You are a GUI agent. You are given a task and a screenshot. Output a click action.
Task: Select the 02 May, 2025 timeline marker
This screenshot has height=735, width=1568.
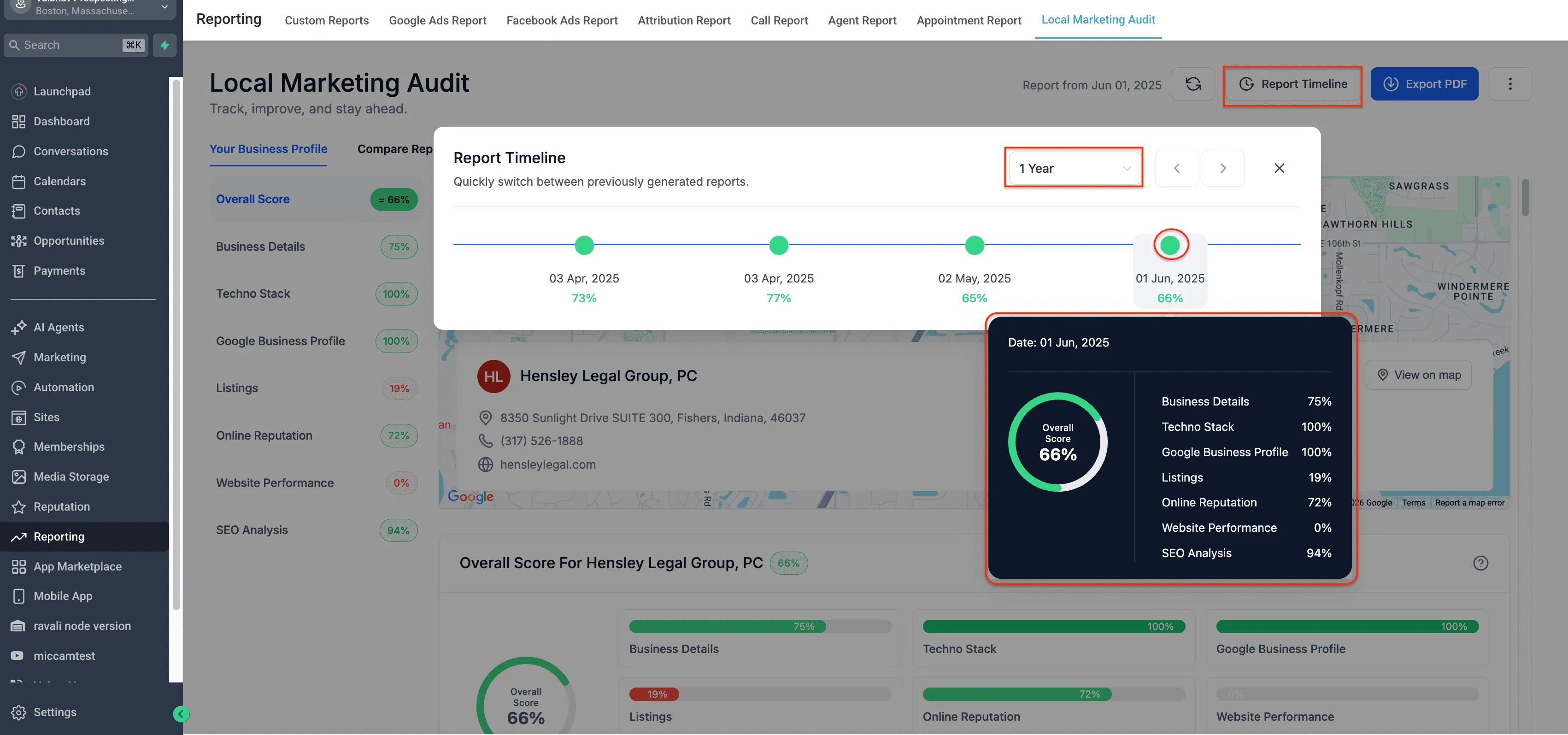click(x=974, y=246)
